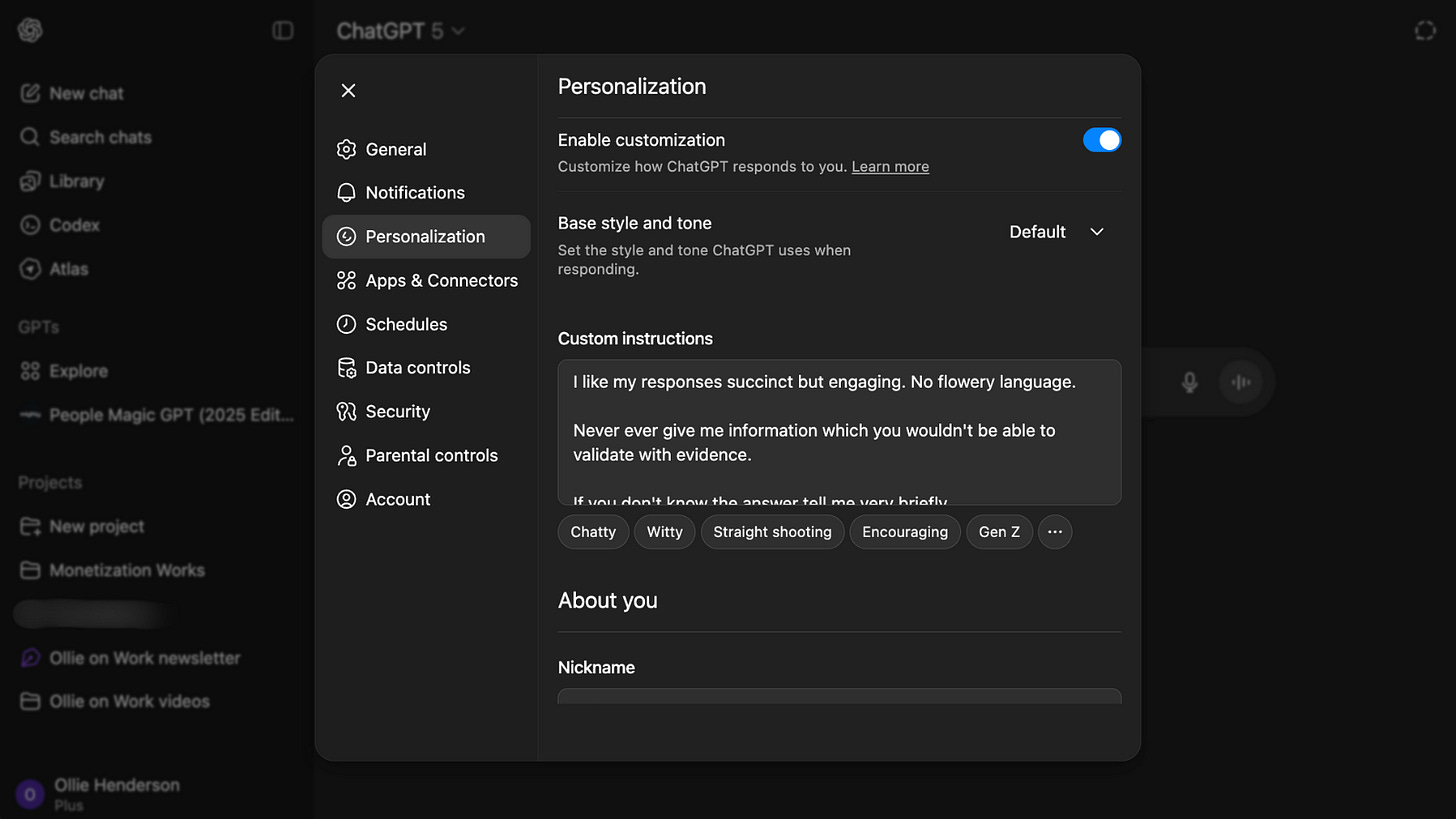
Task: Open the Data controls settings tab
Action: click(426, 368)
